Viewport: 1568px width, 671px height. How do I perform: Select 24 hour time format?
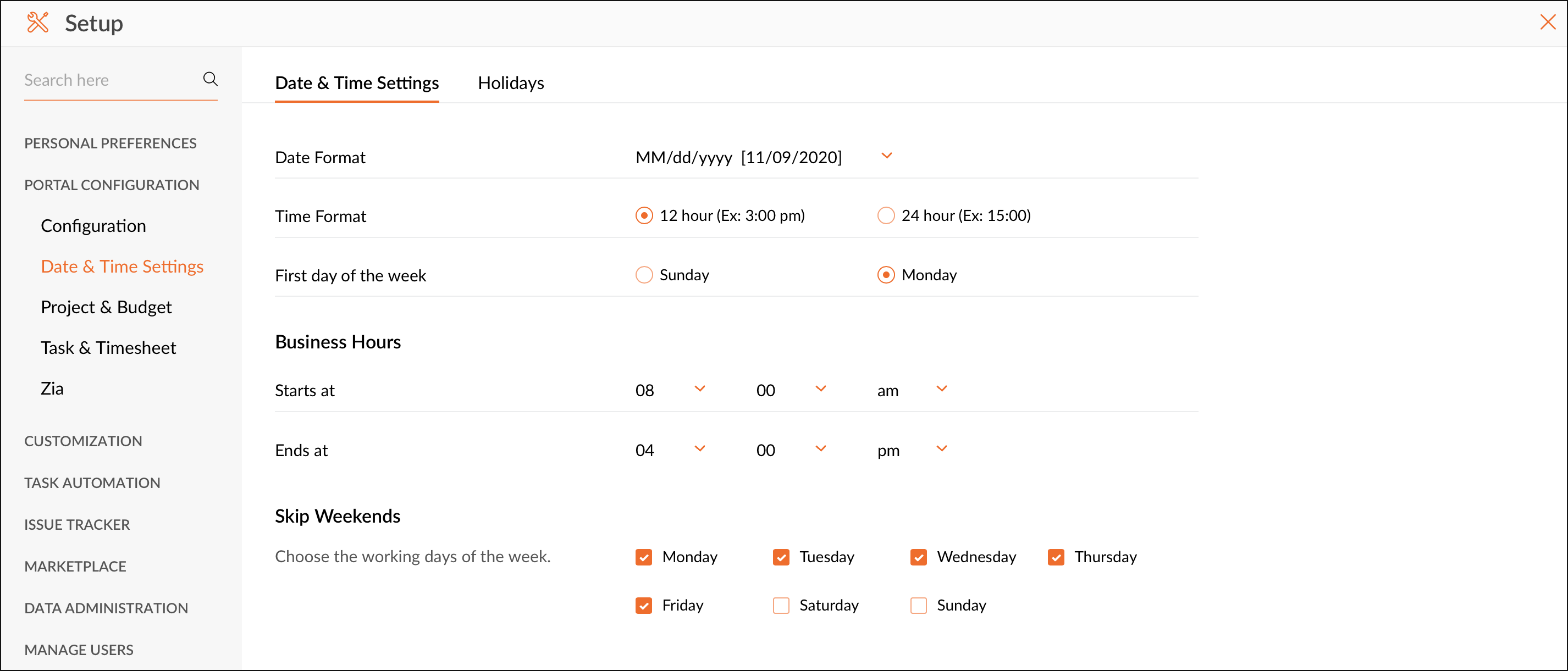click(886, 215)
